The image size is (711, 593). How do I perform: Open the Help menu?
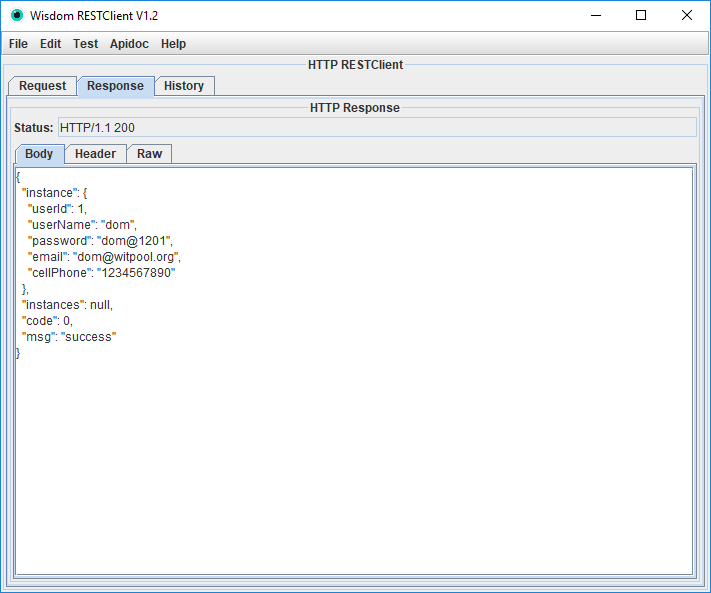click(x=173, y=44)
